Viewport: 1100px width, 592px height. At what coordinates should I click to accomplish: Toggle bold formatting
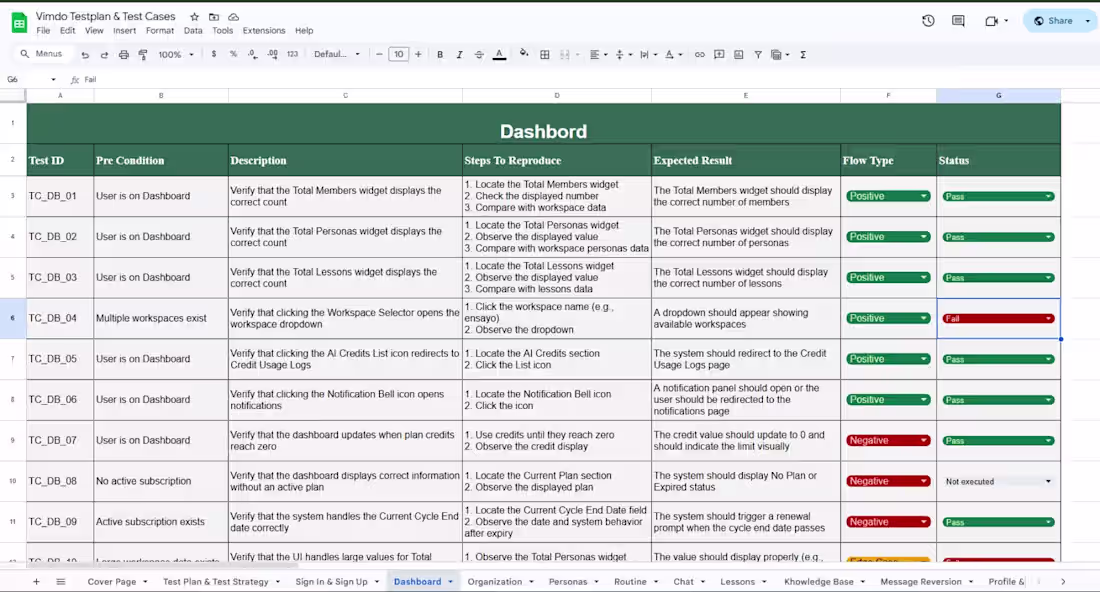point(440,54)
